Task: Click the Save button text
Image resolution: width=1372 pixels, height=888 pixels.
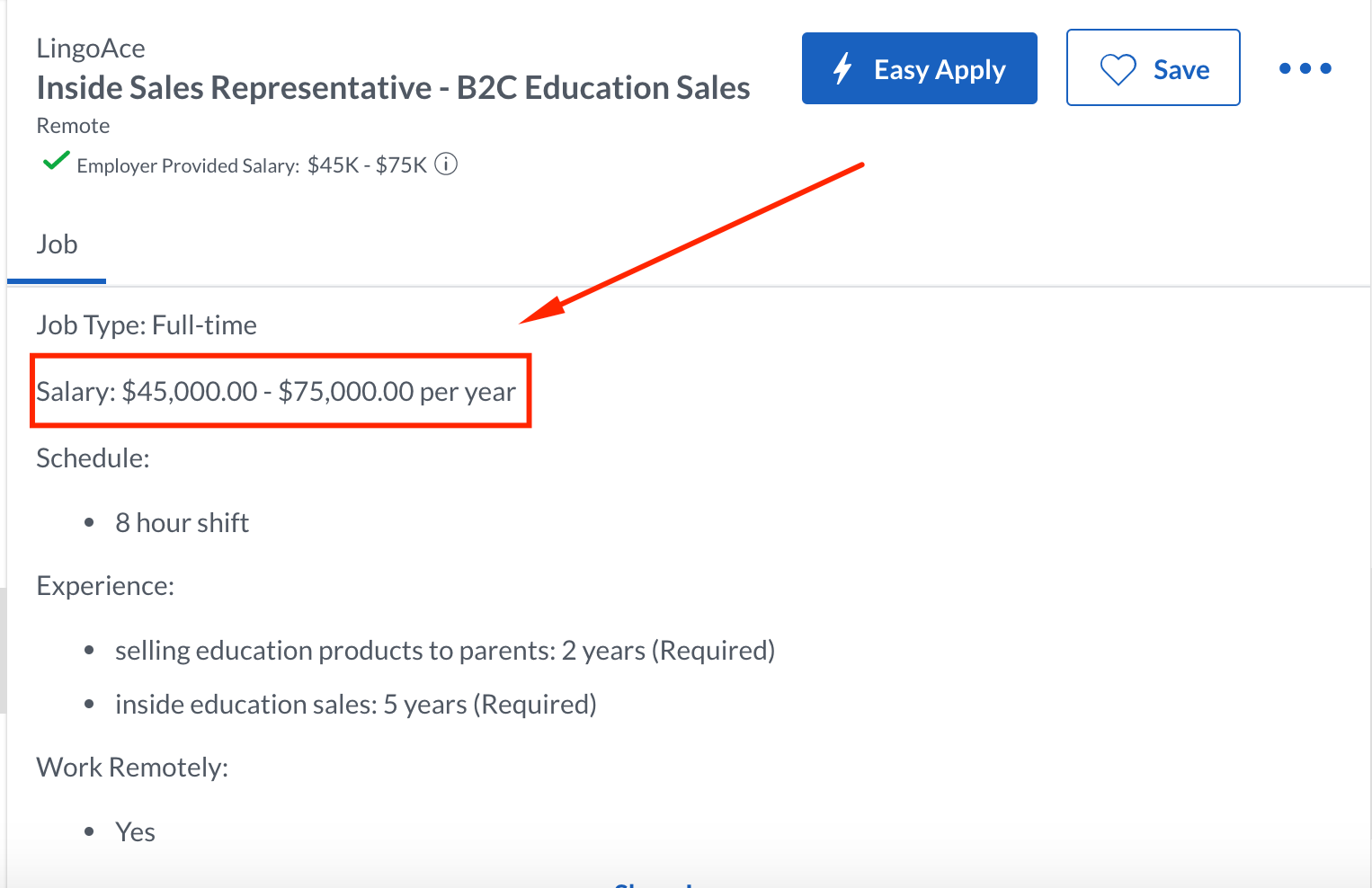Action: tap(1180, 69)
